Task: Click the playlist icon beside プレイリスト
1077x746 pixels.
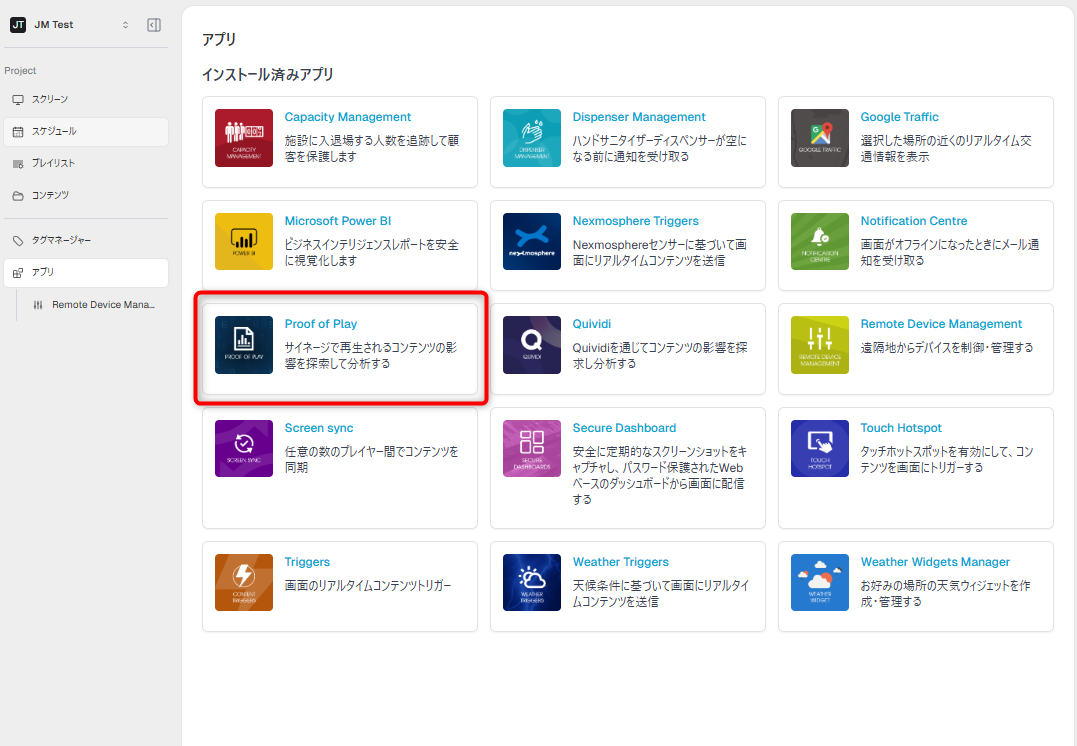Action: pyautogui.click(x=18, y=163)
